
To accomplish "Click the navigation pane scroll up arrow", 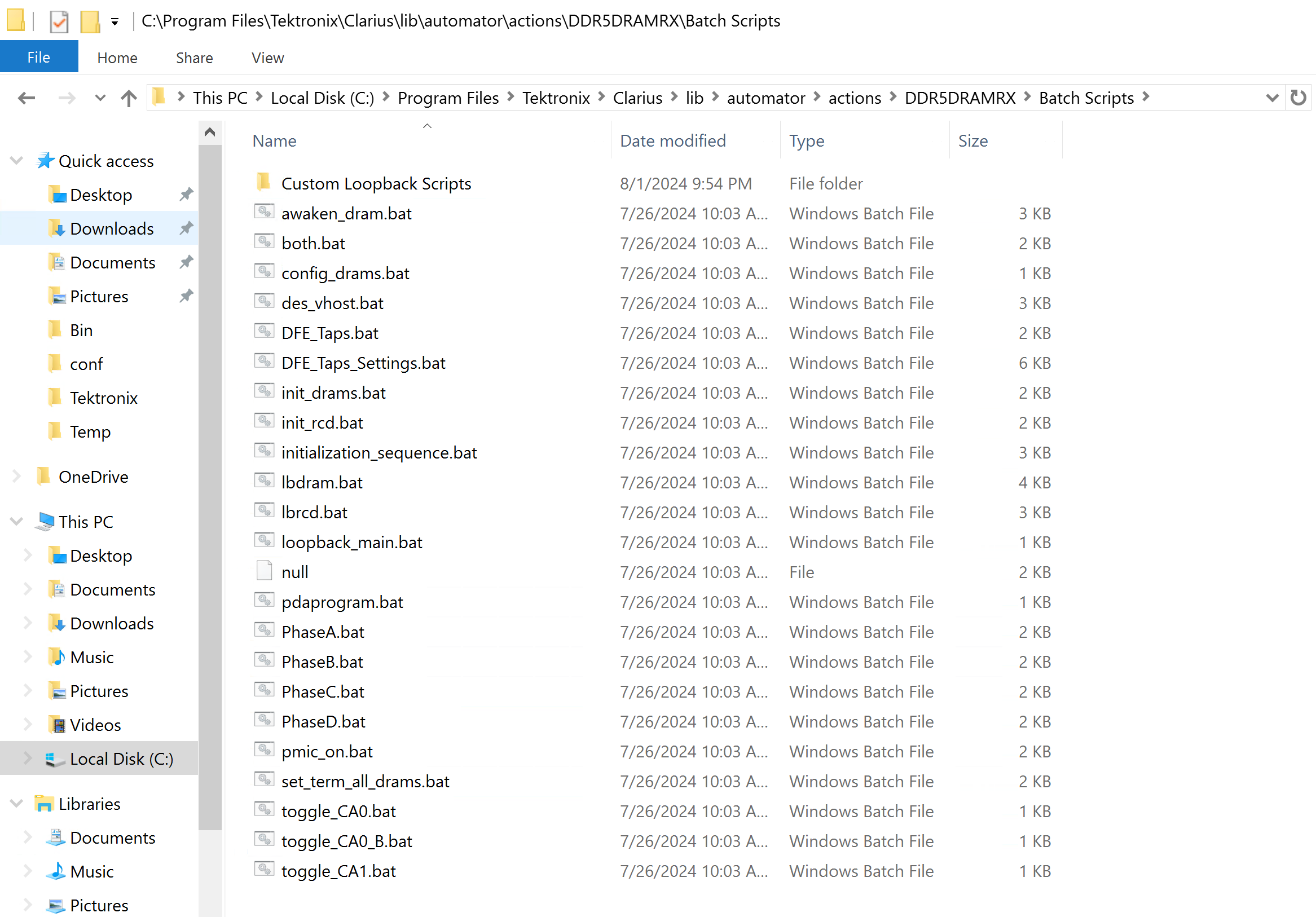I will tap(210, 133).
